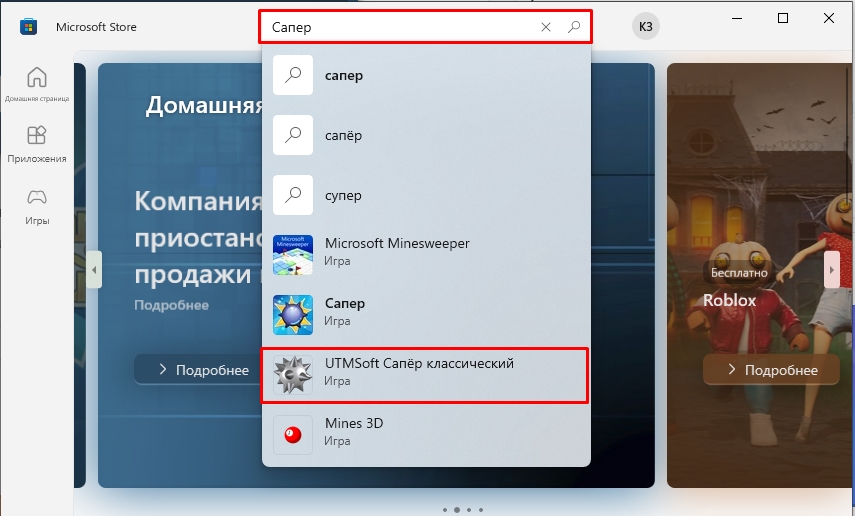Image resolution: width=855 pixels, height=516 pixels.
Task: Open Microsoft Minesweeper game result
Action: pos(426,255)
